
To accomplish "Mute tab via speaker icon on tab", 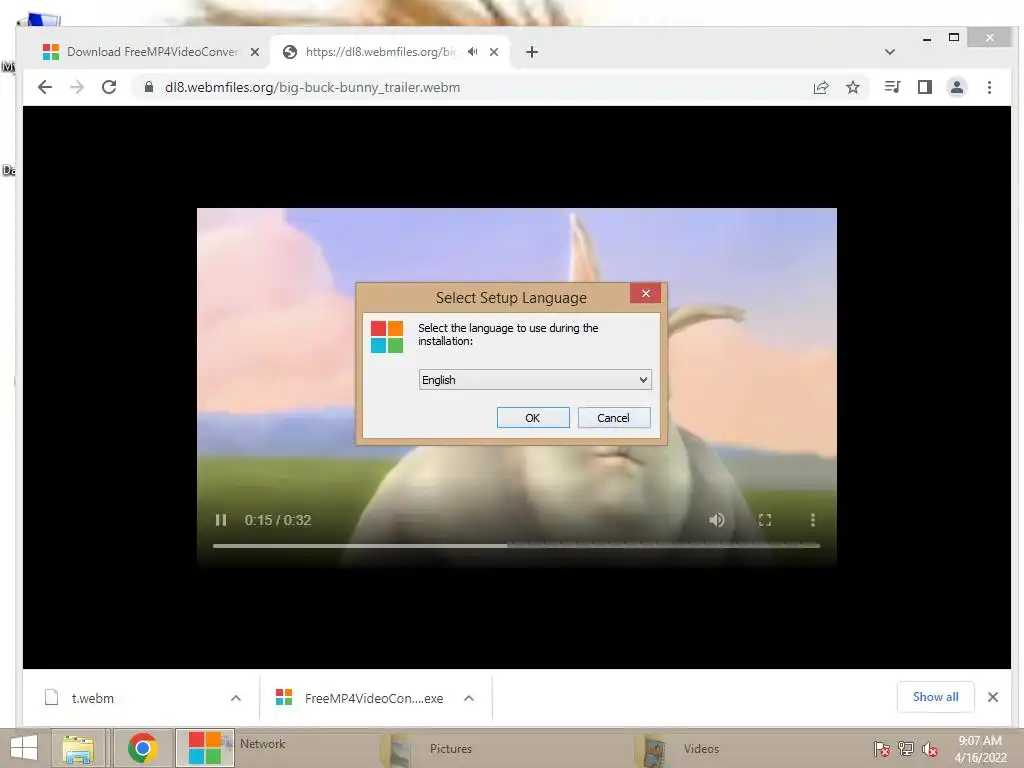I will 473,52.
